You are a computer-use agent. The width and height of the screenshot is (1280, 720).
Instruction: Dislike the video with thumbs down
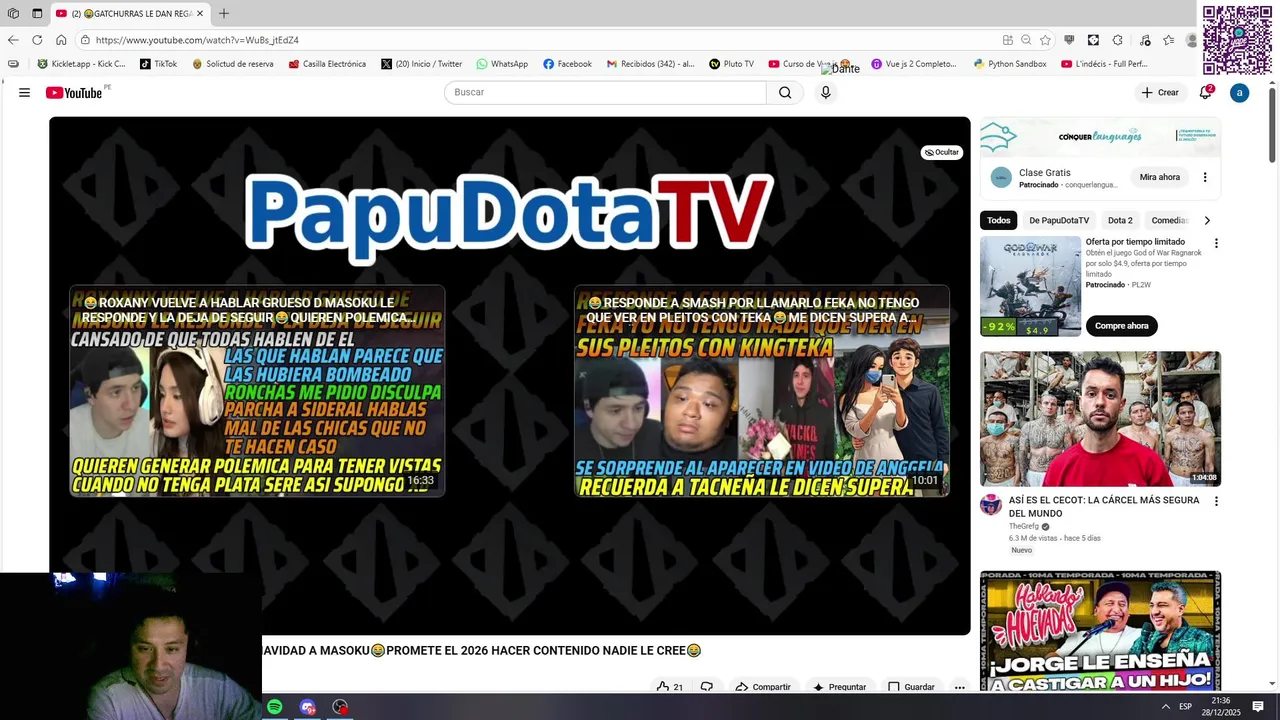click(x=707, y=687)
